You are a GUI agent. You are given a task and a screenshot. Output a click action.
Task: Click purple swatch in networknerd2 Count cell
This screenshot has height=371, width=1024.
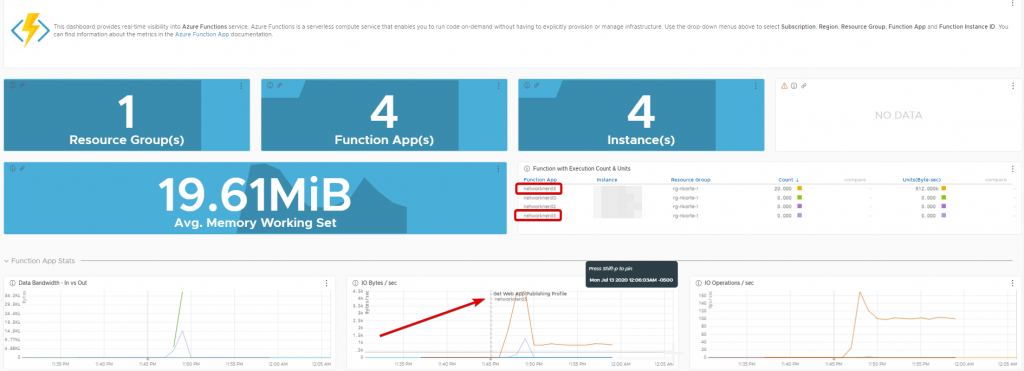[x=799, y=206]
